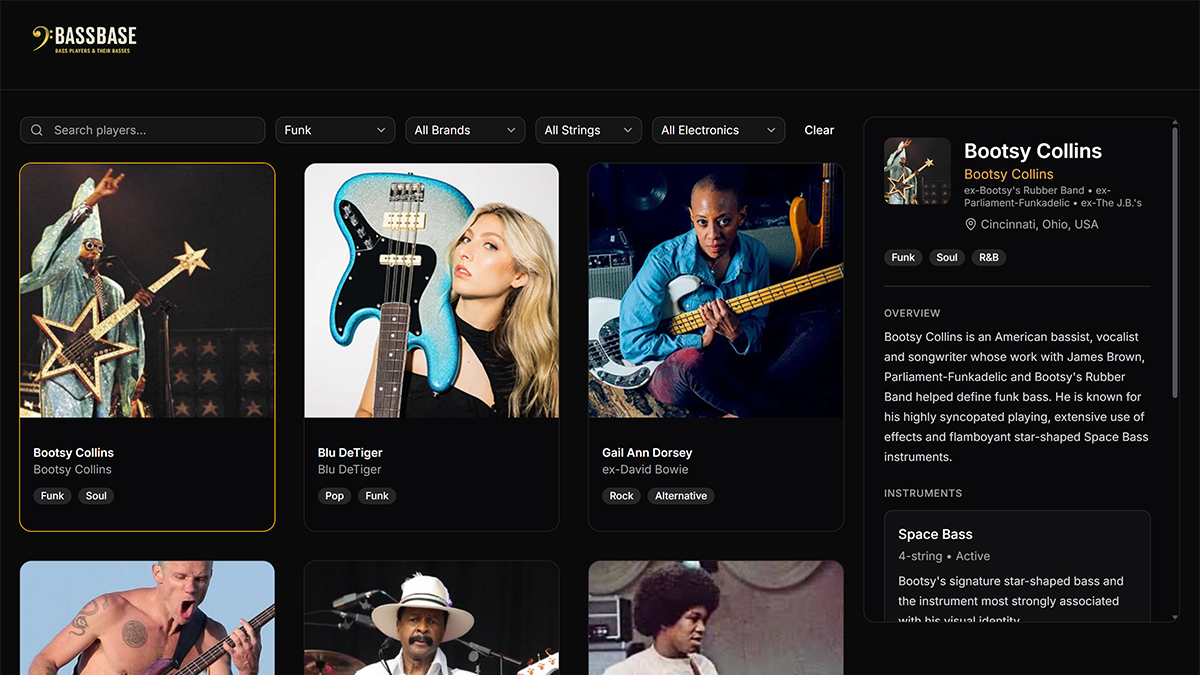Open the Space Bass instrument card

coord(1017,566)
